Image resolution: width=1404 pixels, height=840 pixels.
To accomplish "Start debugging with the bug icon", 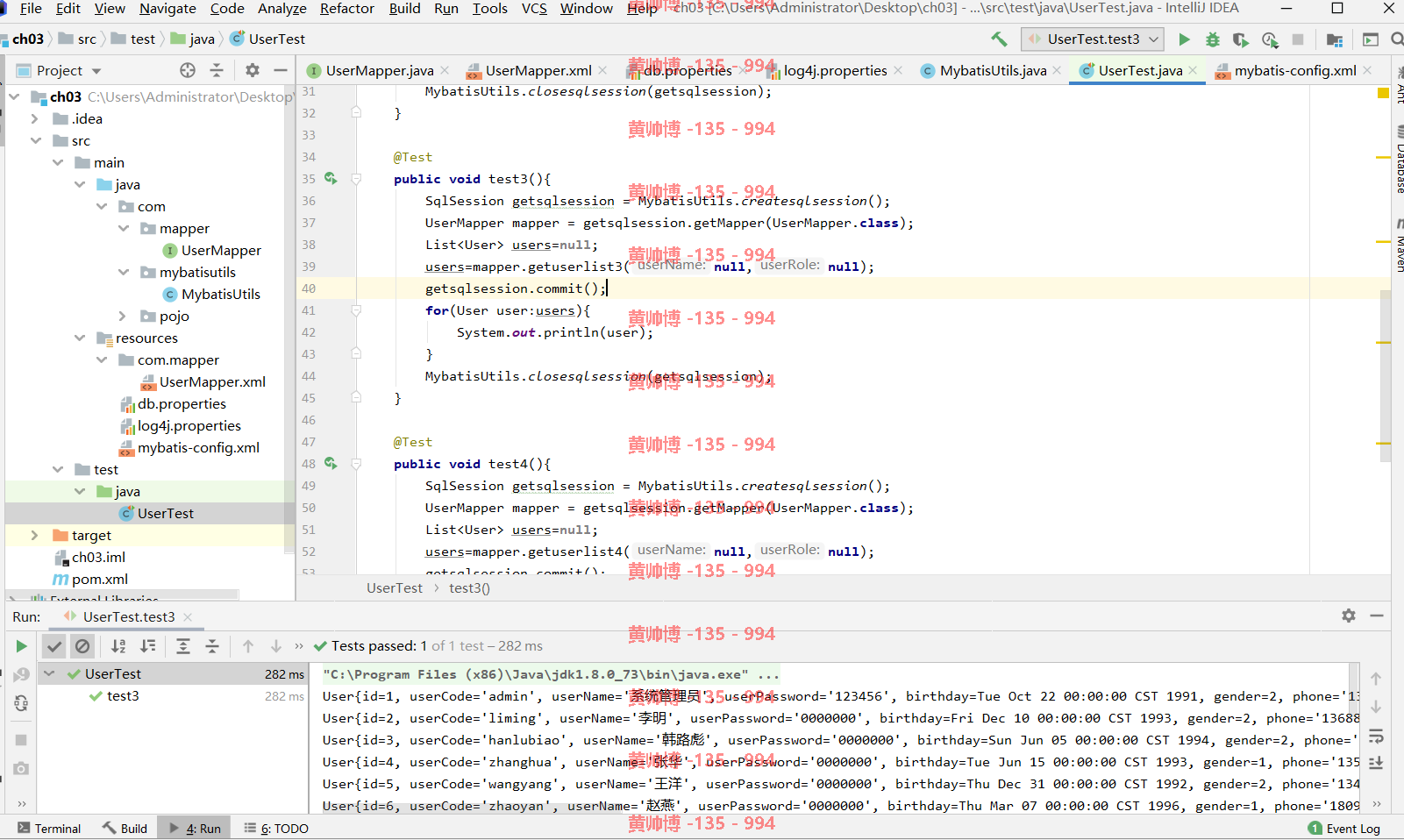I will point(1213,39).
